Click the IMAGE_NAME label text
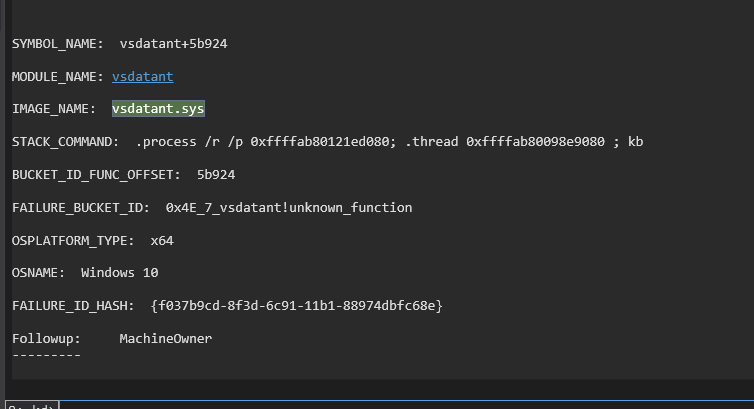754x409 pixels. [54, 109]
